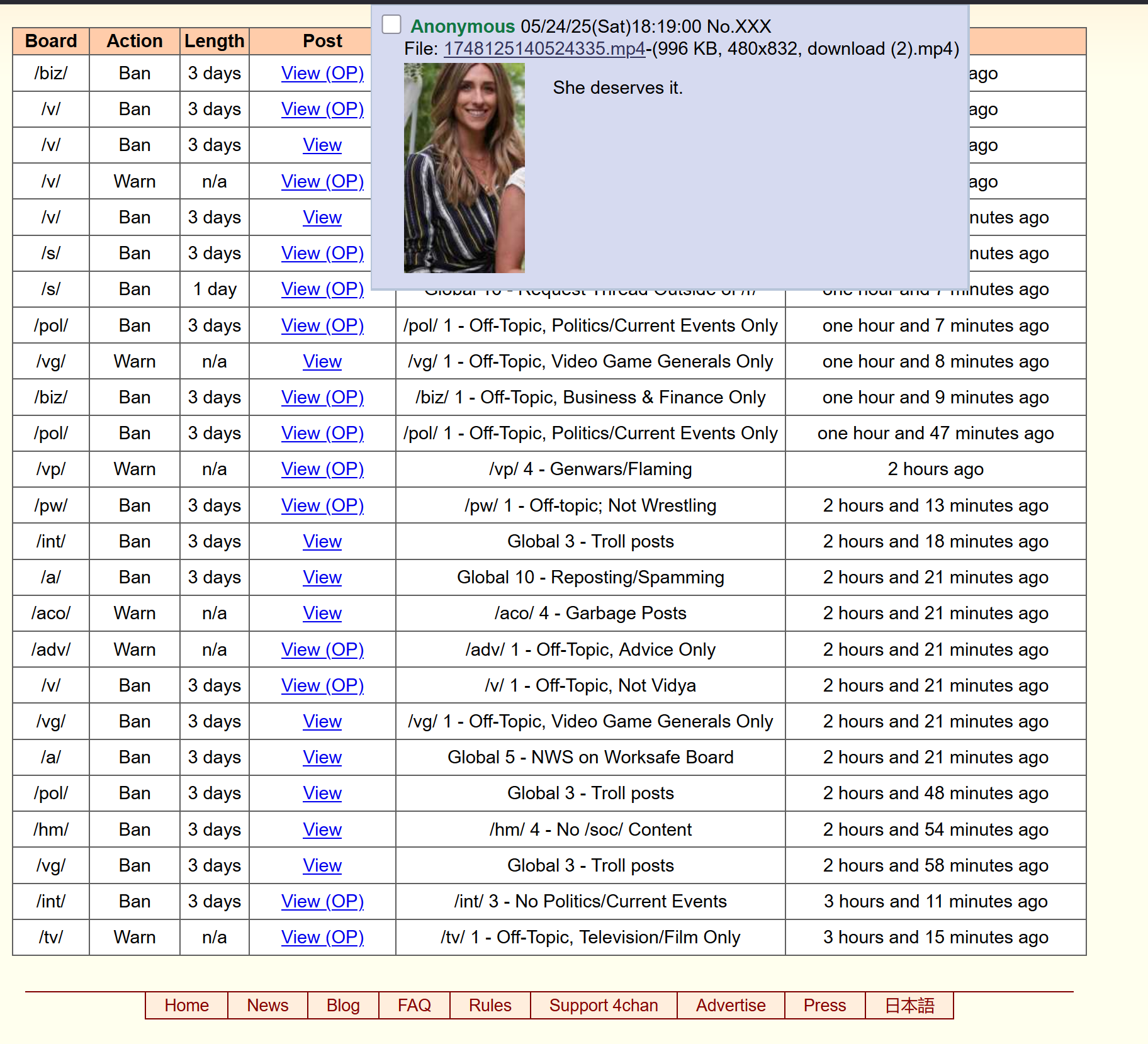
Task: Open View (OP) in the first /biz/ row
Action: [322, 73]
